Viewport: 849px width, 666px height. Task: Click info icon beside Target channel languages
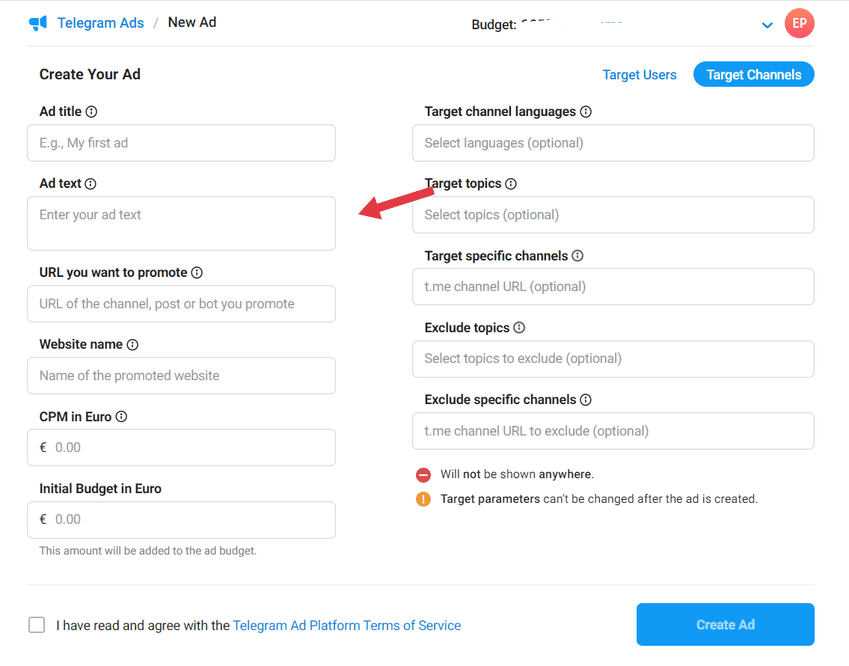[x=586, y=112]
